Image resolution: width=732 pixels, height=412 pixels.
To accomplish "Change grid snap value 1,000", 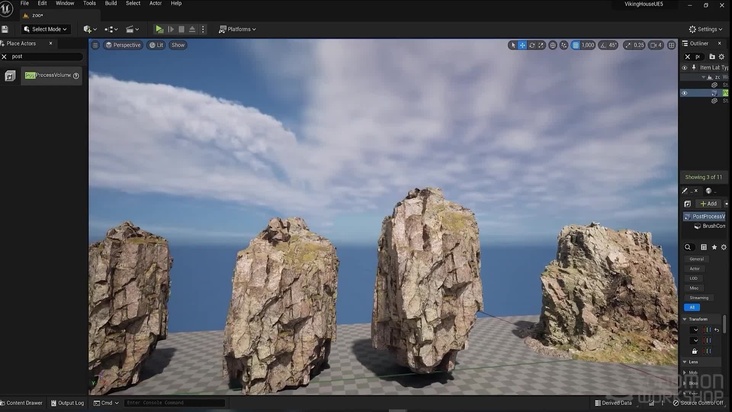I will pos(588,45).
